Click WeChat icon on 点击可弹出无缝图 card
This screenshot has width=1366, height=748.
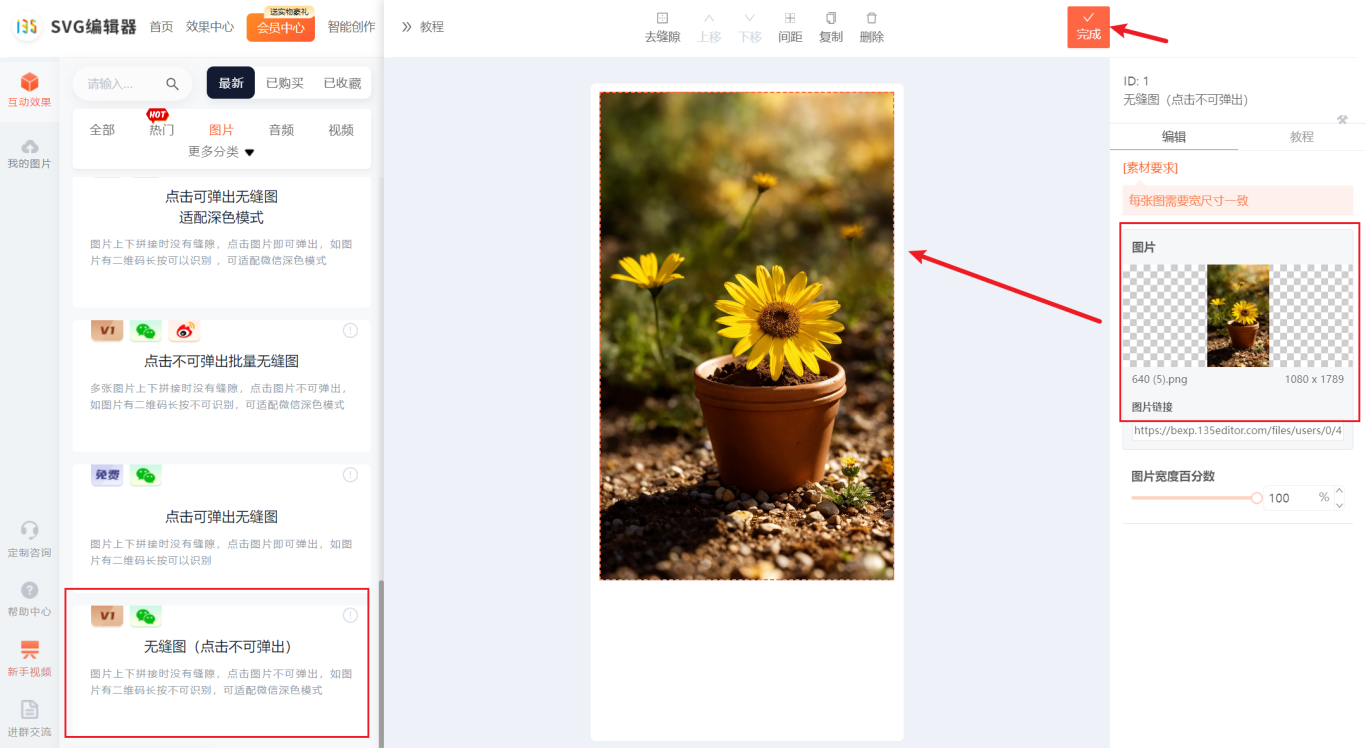[146, 475]
